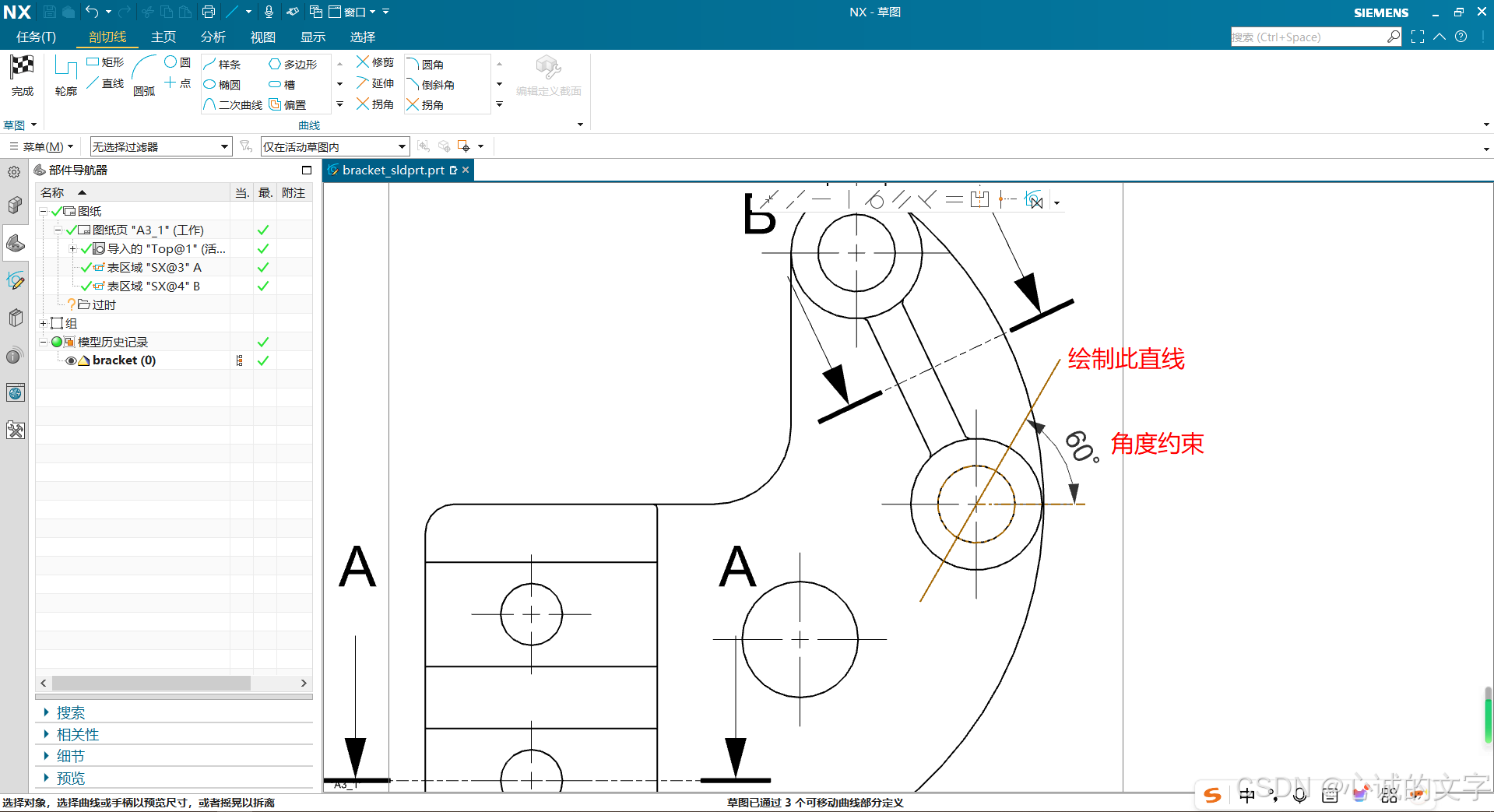Switch to the 选择 ribbon tab
This screenshot has width=1494, height=812.
[x=363, y=37]
